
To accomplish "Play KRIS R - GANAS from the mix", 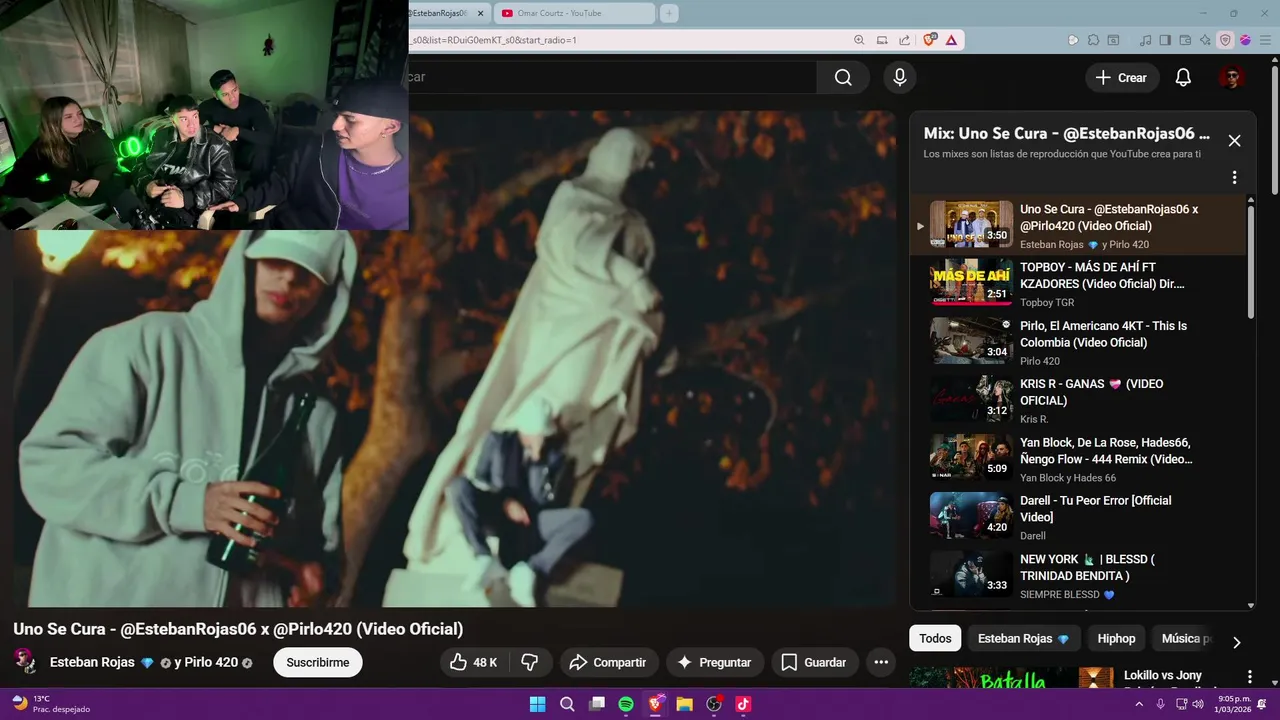I will 1080,400.
